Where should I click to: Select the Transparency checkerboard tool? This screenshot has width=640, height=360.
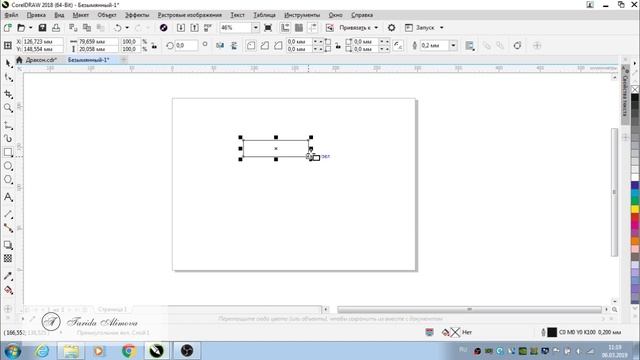click(x=8, y=258)
